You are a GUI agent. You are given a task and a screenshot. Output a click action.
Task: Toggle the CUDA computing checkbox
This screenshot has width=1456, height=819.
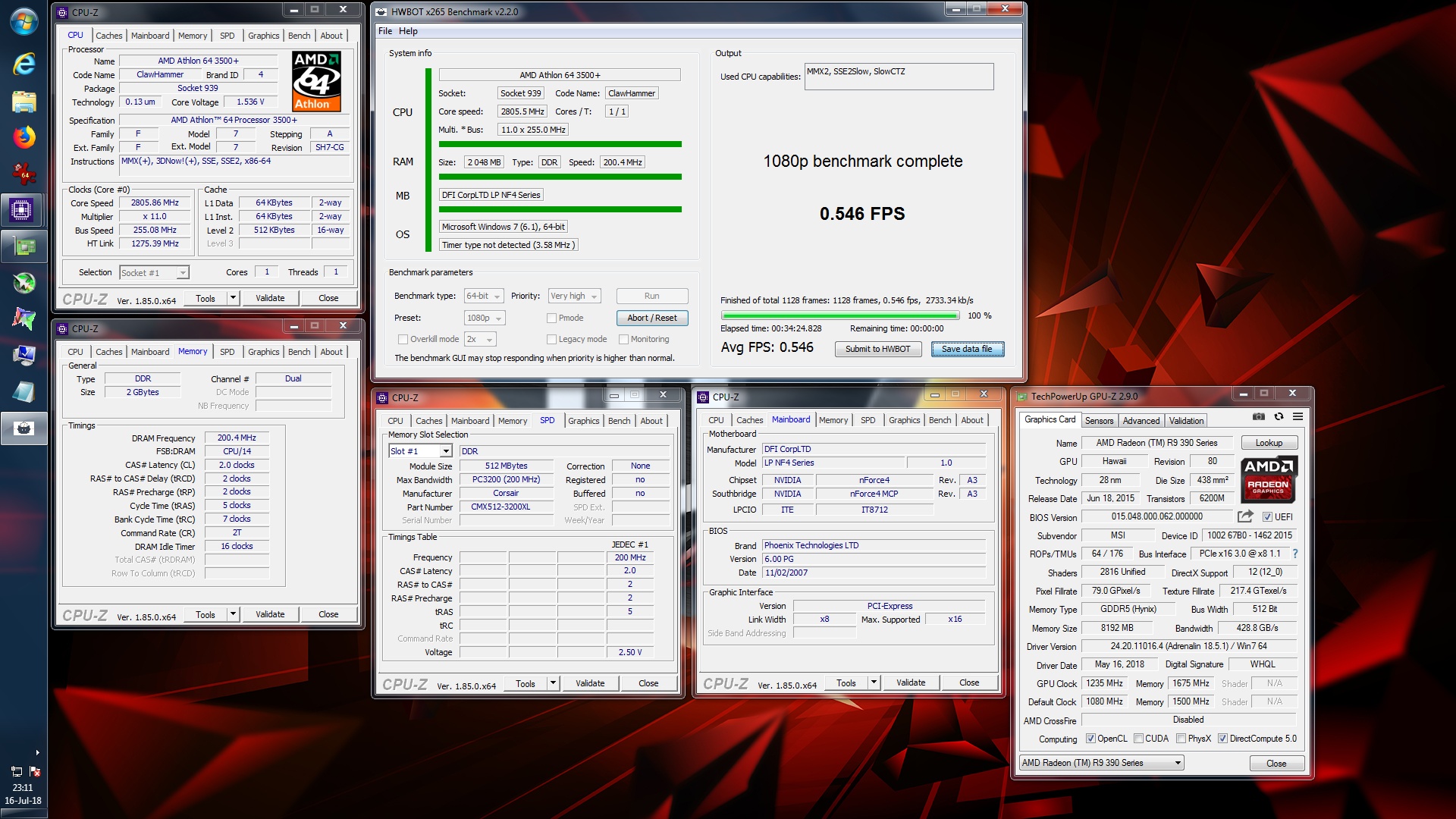(x=1138, y=738)
